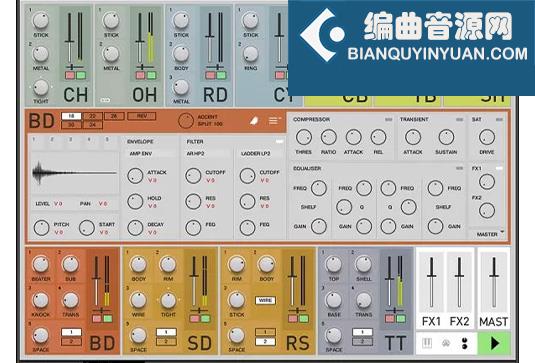This screenshot has width=535, height=363.
Task: Click the MAST master fader handle
Action: point(494,275)
